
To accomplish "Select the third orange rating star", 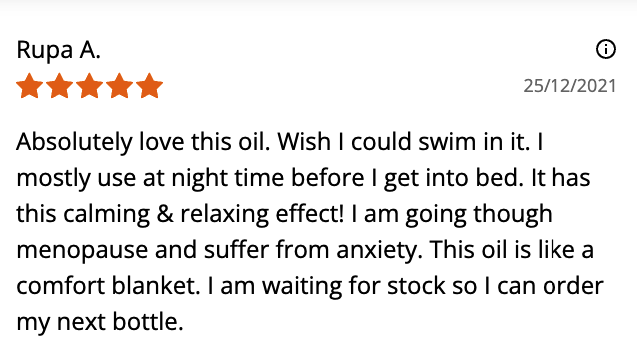I will pos(89,86).
